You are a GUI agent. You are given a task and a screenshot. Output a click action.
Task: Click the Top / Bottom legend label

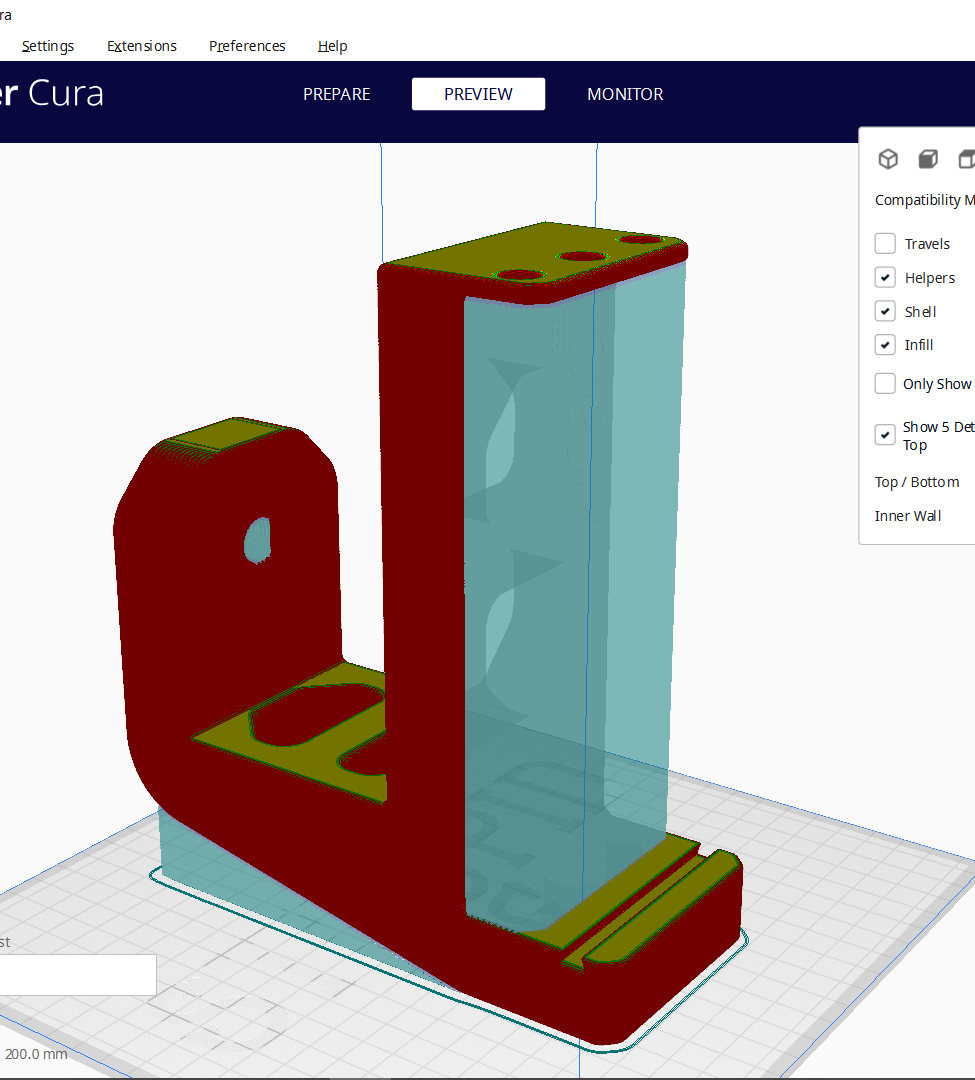(x=917, y=482)
